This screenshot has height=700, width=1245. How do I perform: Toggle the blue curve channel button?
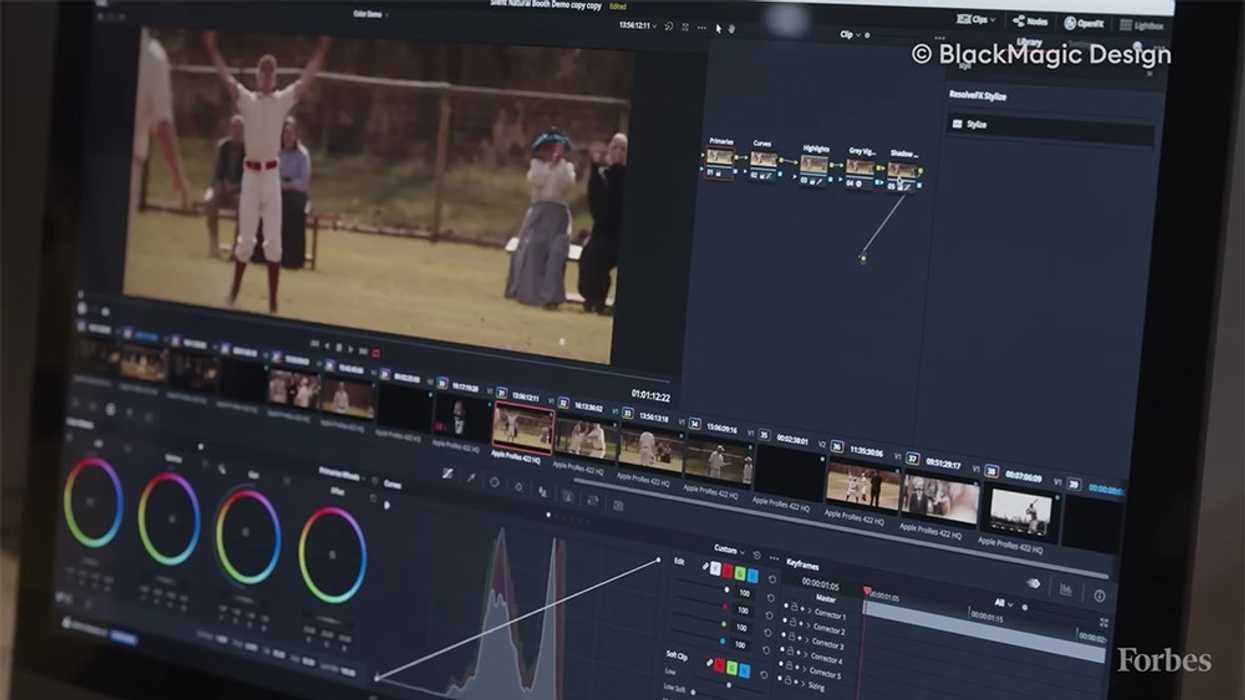751,577
